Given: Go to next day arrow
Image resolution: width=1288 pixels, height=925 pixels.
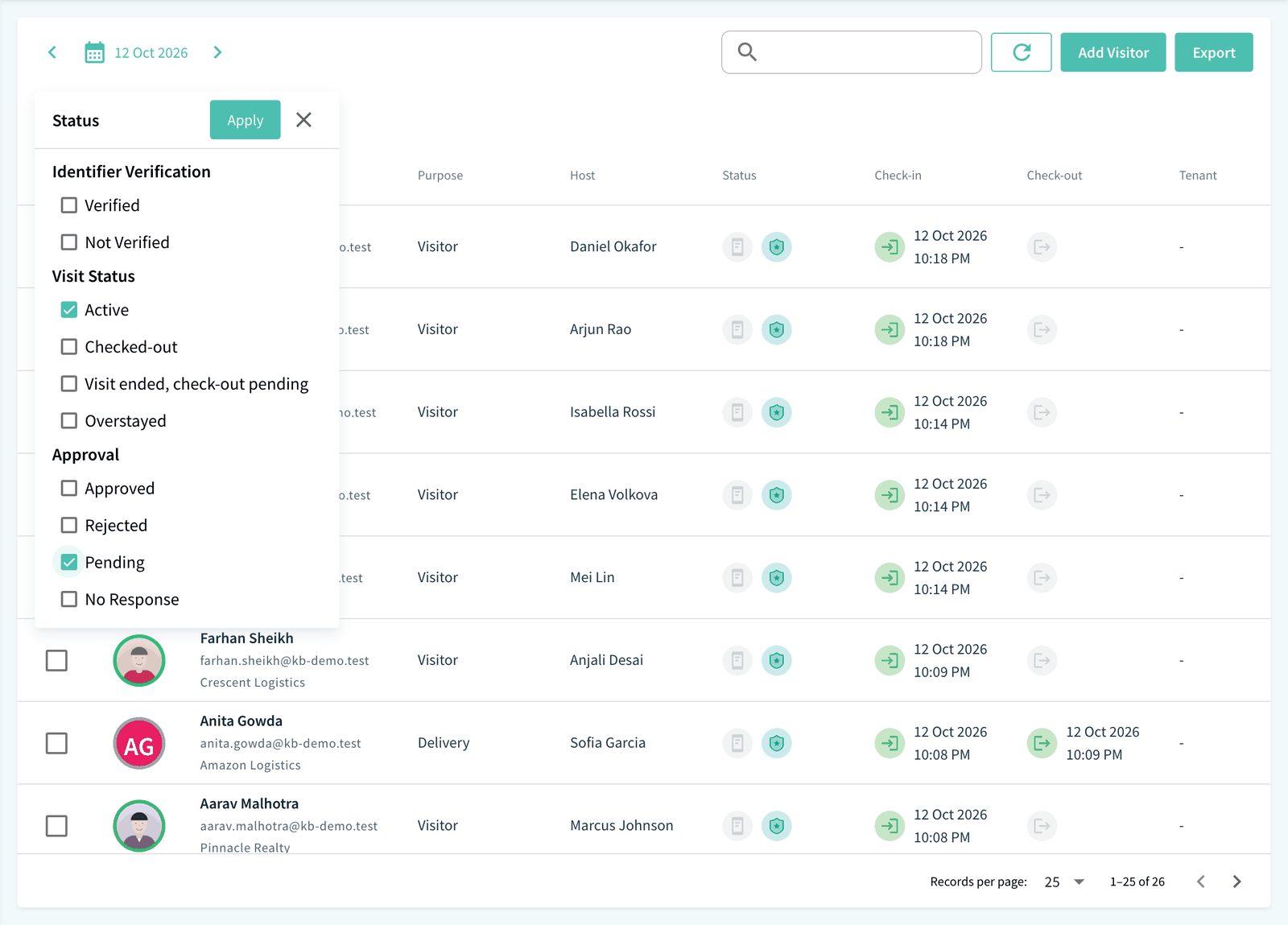Looking at the screenshot, I should click(217, 52).
